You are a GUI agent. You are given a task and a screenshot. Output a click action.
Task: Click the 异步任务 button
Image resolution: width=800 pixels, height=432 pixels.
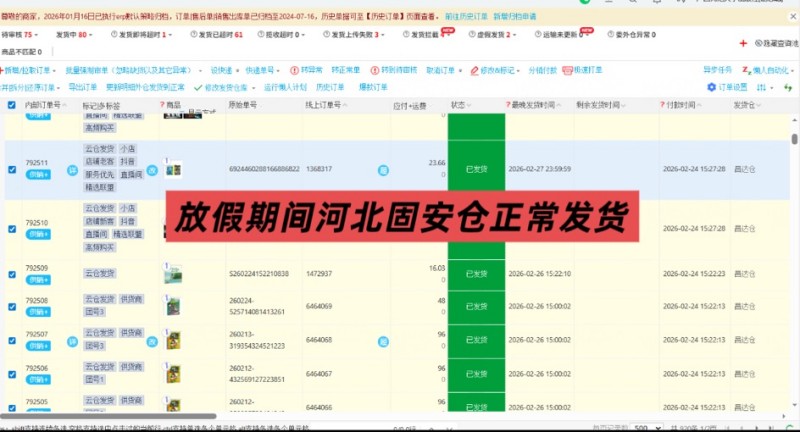point(717,70)
